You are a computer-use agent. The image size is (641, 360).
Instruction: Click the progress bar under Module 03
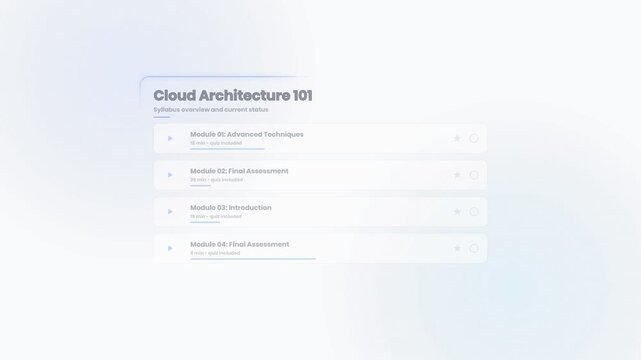[205, 222]
